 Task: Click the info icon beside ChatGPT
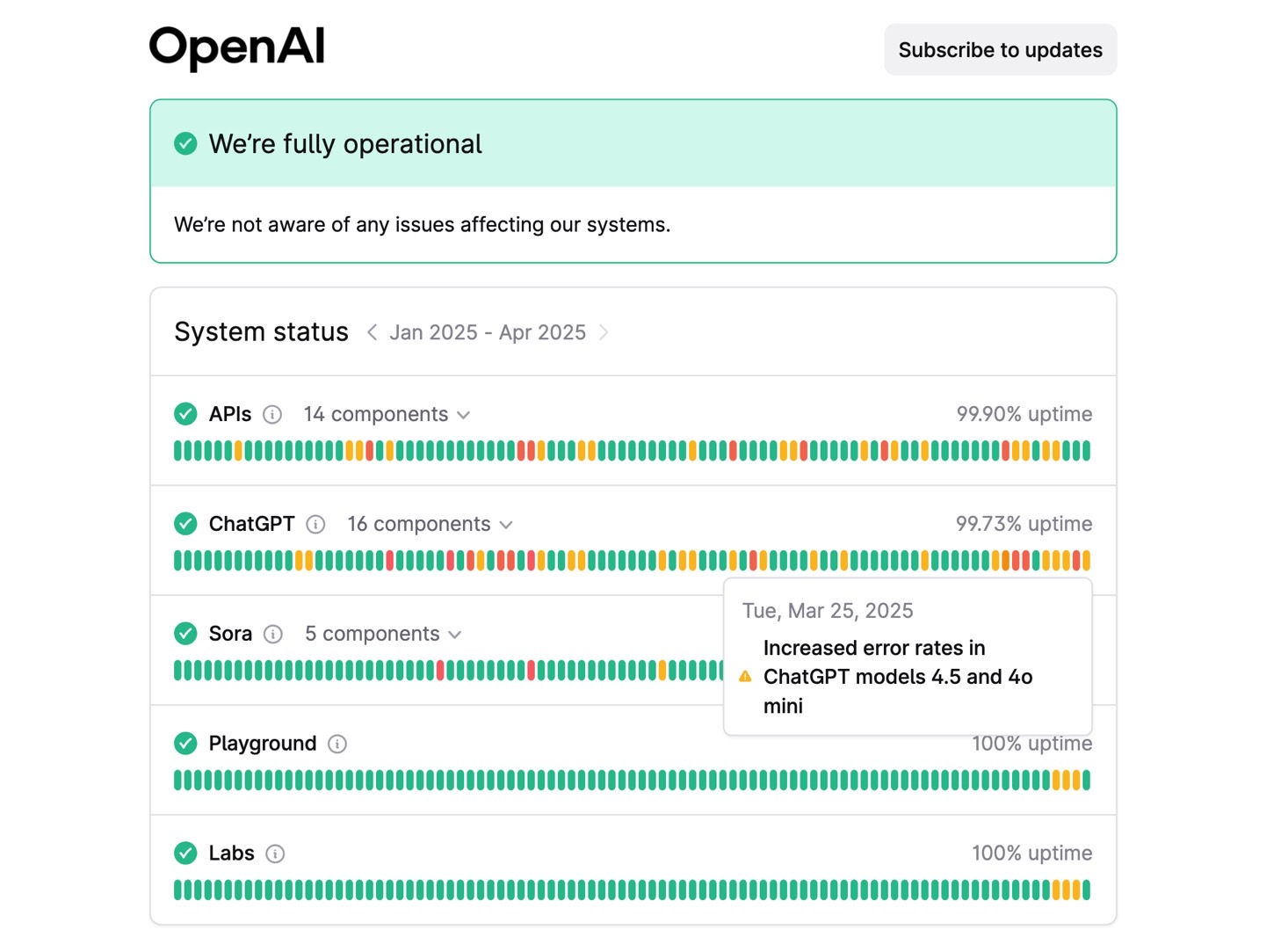click(315, 525)
